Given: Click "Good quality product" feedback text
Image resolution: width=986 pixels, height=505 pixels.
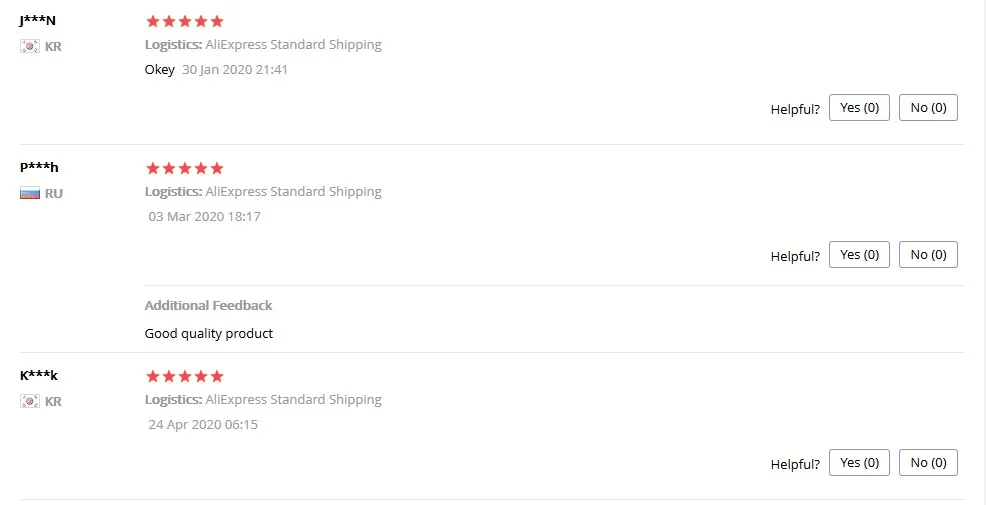Looking at the screenshot, I should pyautogui.click(x=209, y=333).
